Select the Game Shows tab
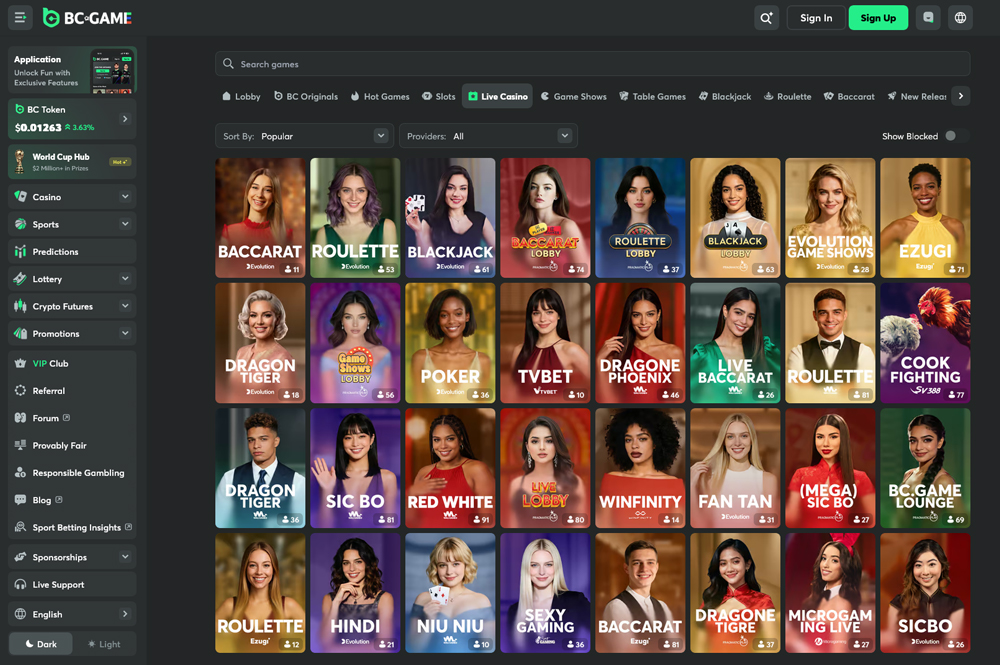The height and width of the screenshot is (665, 1000). click(x=574, y=96)
